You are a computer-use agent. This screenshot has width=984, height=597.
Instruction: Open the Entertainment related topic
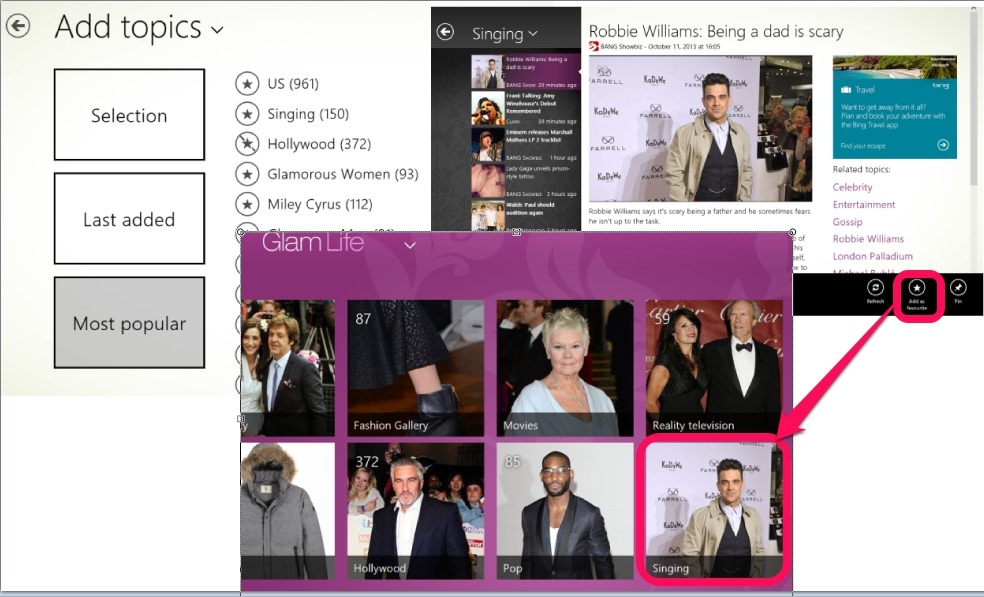tap(864, 205)
